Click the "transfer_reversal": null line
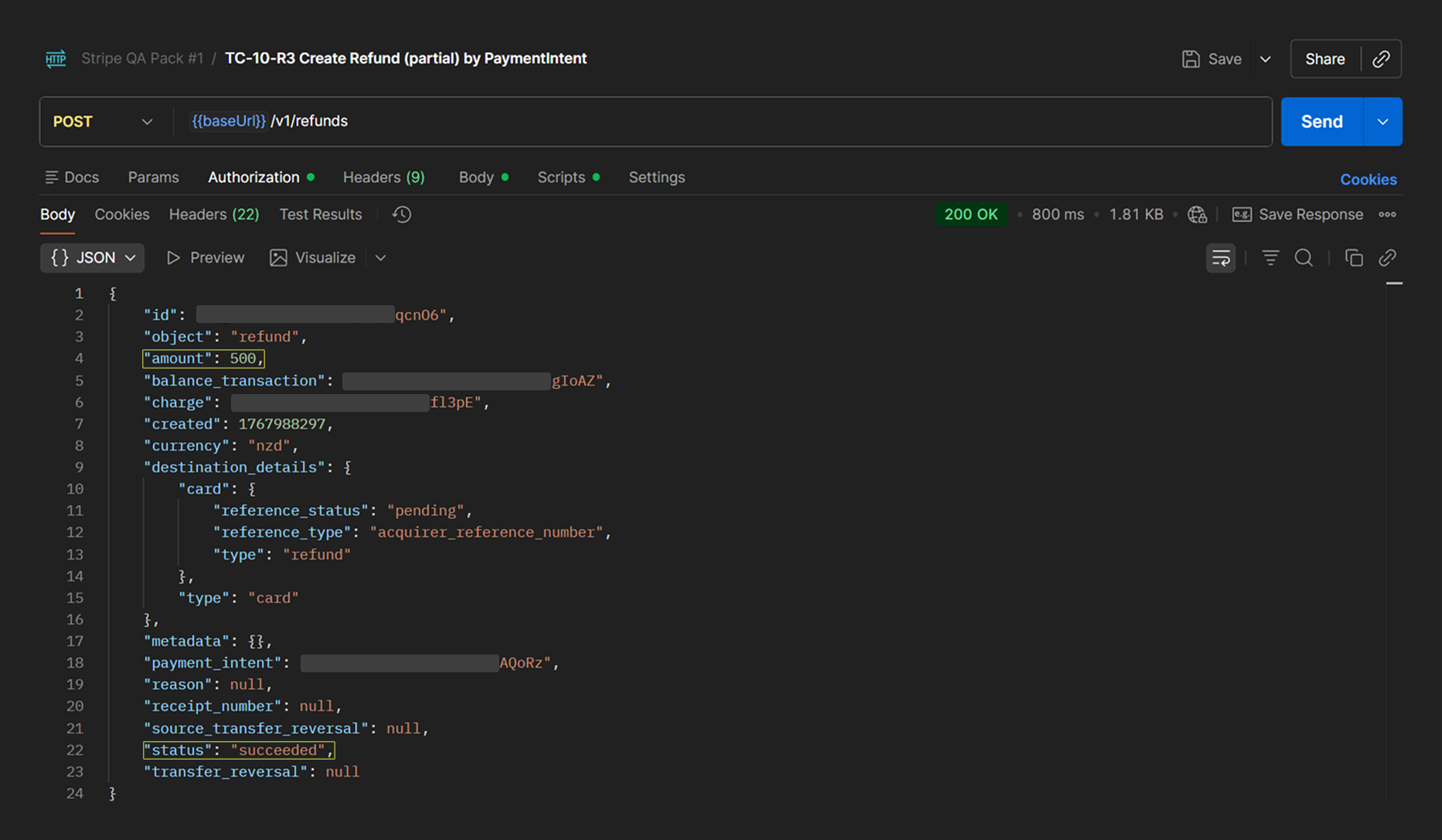The image size is (1442, 840). (x=251, y=772)
